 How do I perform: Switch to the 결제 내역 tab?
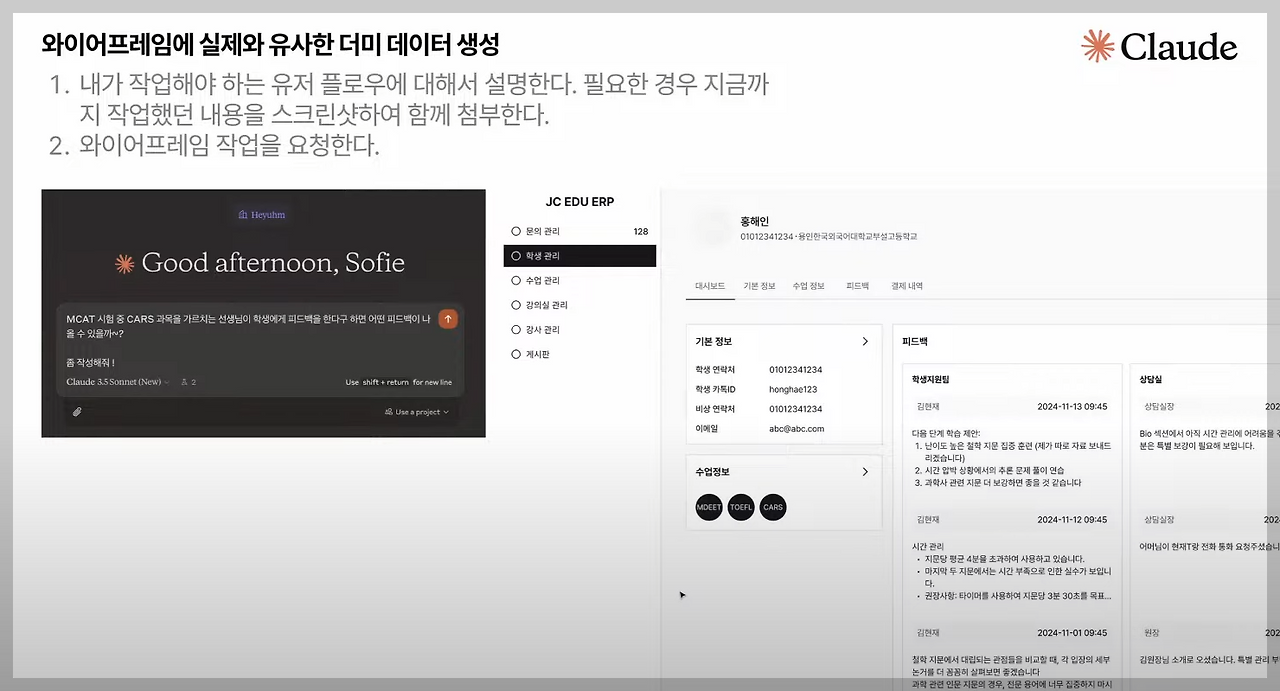click(x=907, y=286)
